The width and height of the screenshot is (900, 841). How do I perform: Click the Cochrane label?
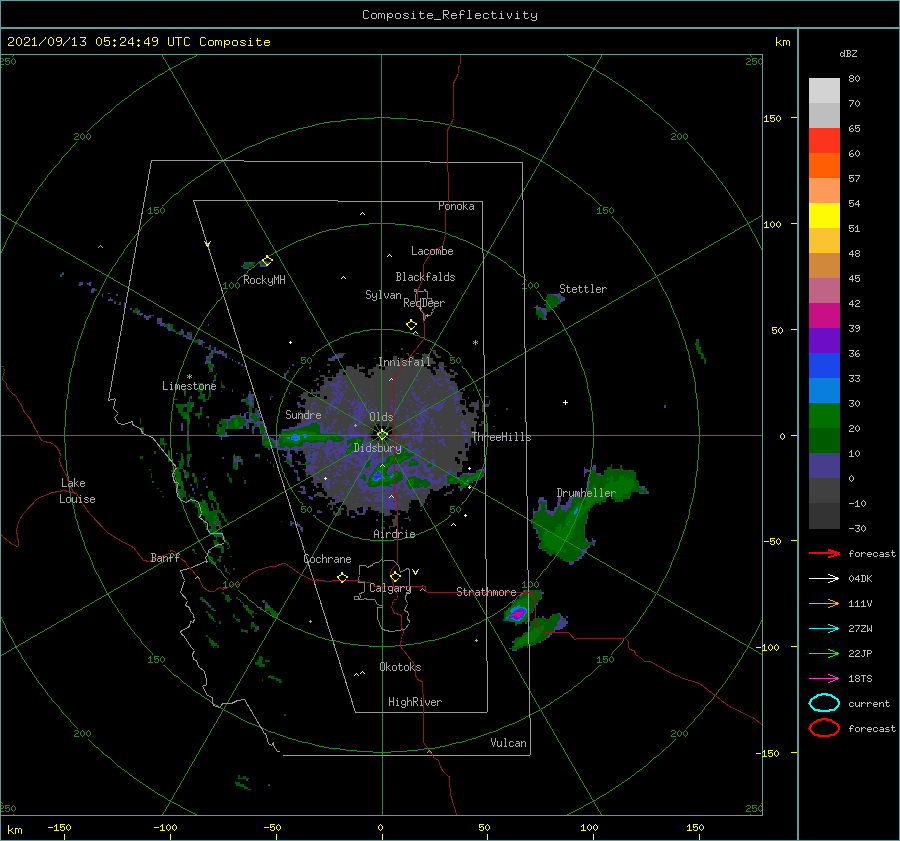point(327,559)
